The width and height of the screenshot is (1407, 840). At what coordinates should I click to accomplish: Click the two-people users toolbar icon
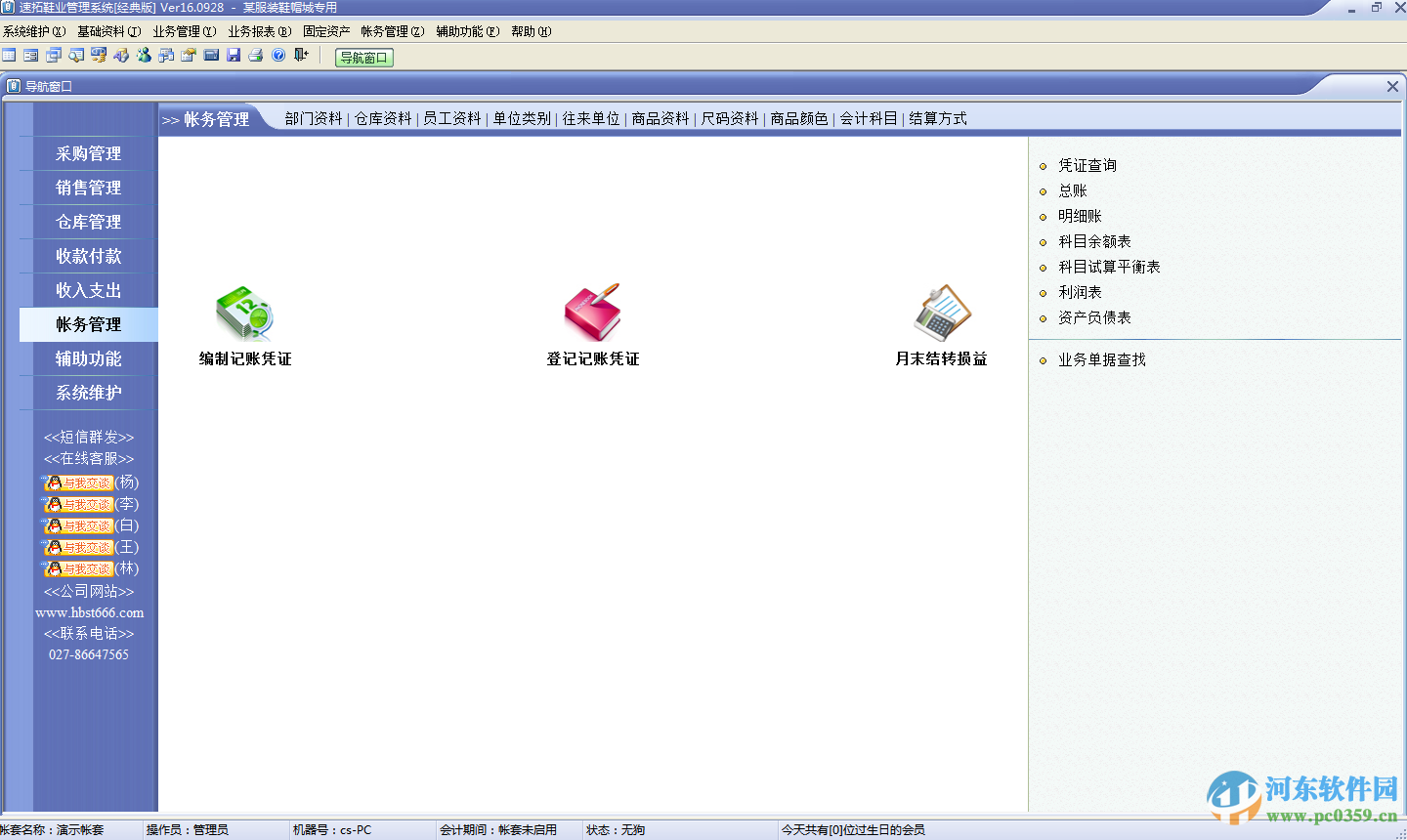click(x=144, y=56)
